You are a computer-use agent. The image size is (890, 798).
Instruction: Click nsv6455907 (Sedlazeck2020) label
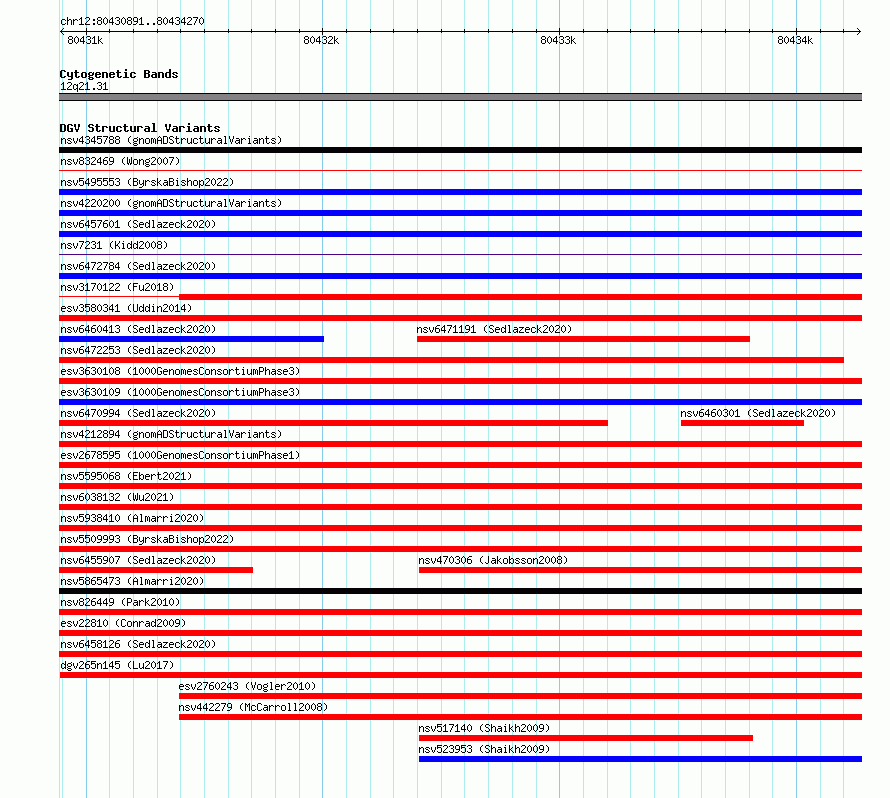pos(138,560)
